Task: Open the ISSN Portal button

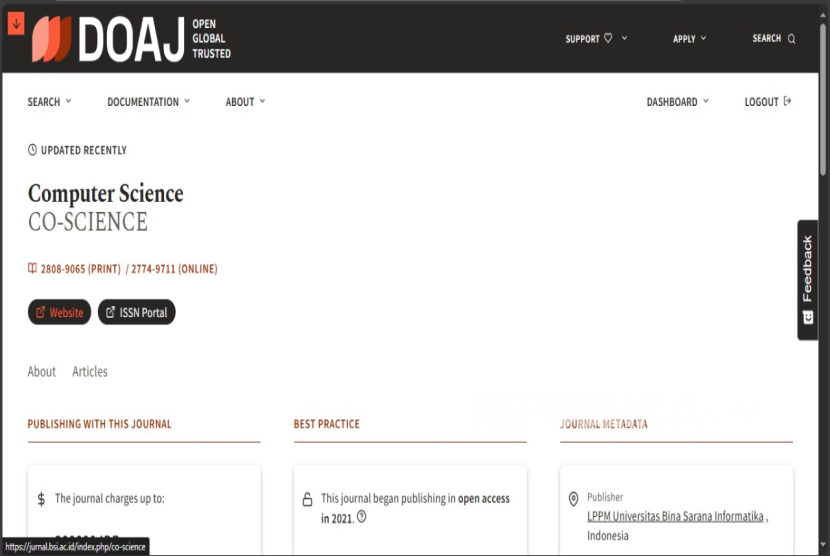Action: (137, 312)
